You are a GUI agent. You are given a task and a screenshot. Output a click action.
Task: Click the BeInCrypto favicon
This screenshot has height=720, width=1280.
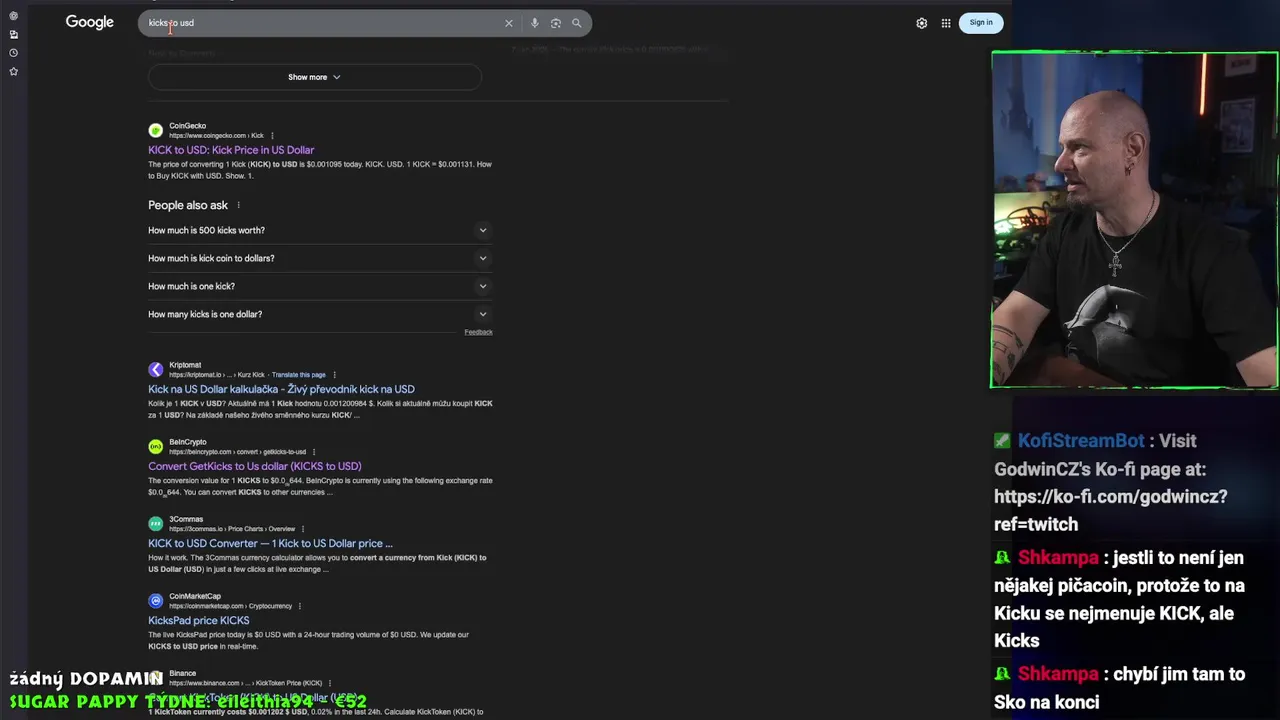click(155, 447)
